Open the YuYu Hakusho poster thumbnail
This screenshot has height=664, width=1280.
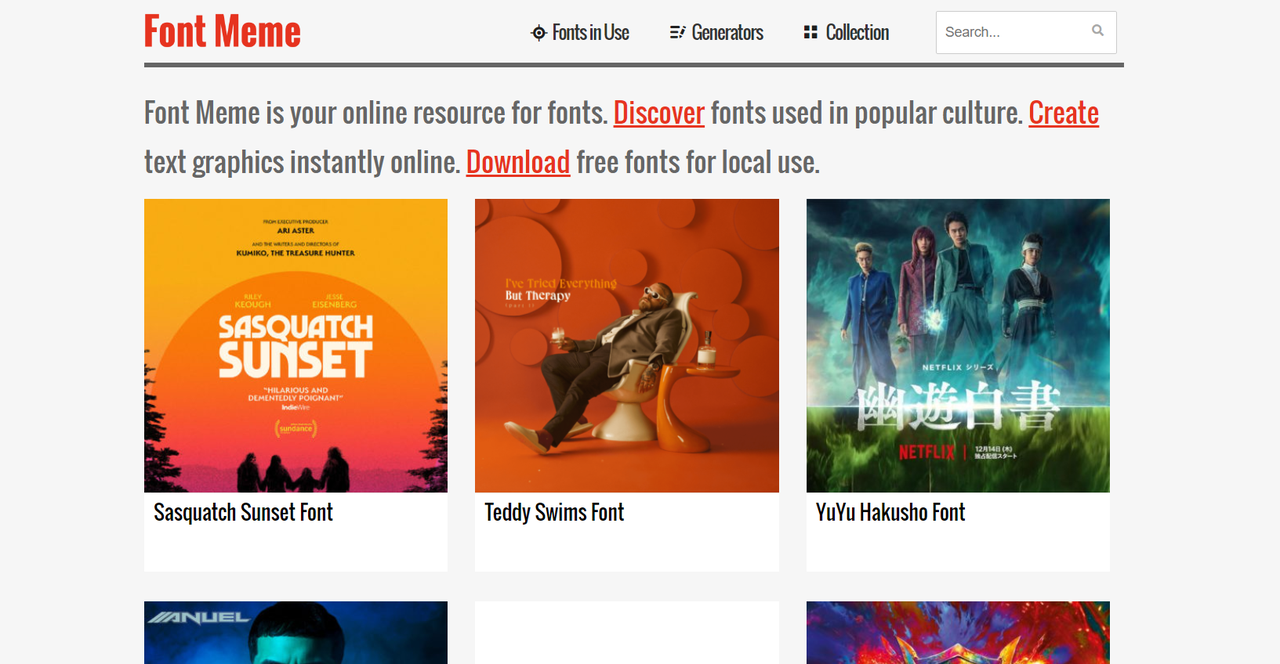tap(958, 345)
